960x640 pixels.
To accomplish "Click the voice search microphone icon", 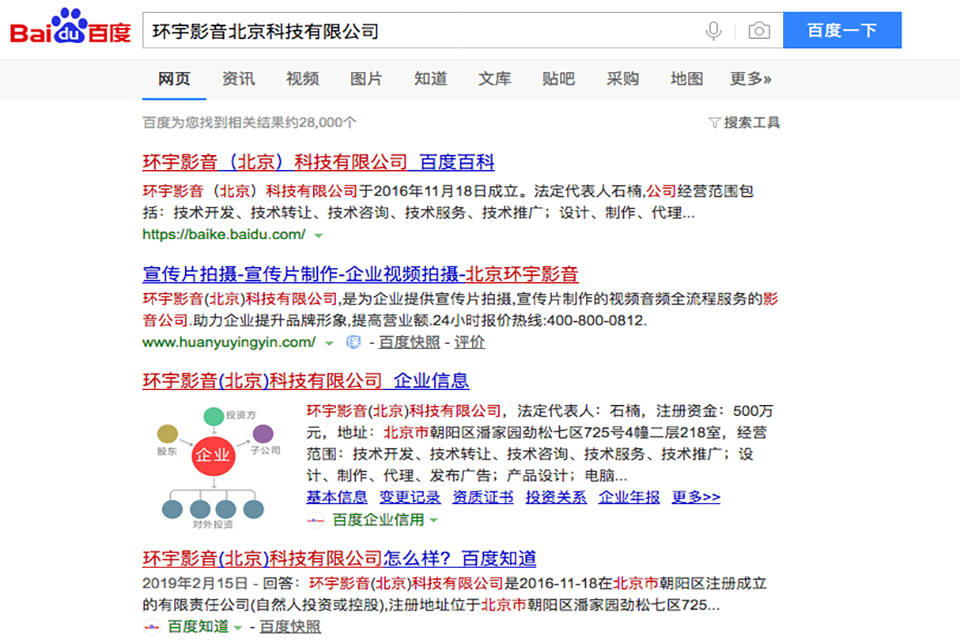I will pyautogui.click(x=713, y=30).
